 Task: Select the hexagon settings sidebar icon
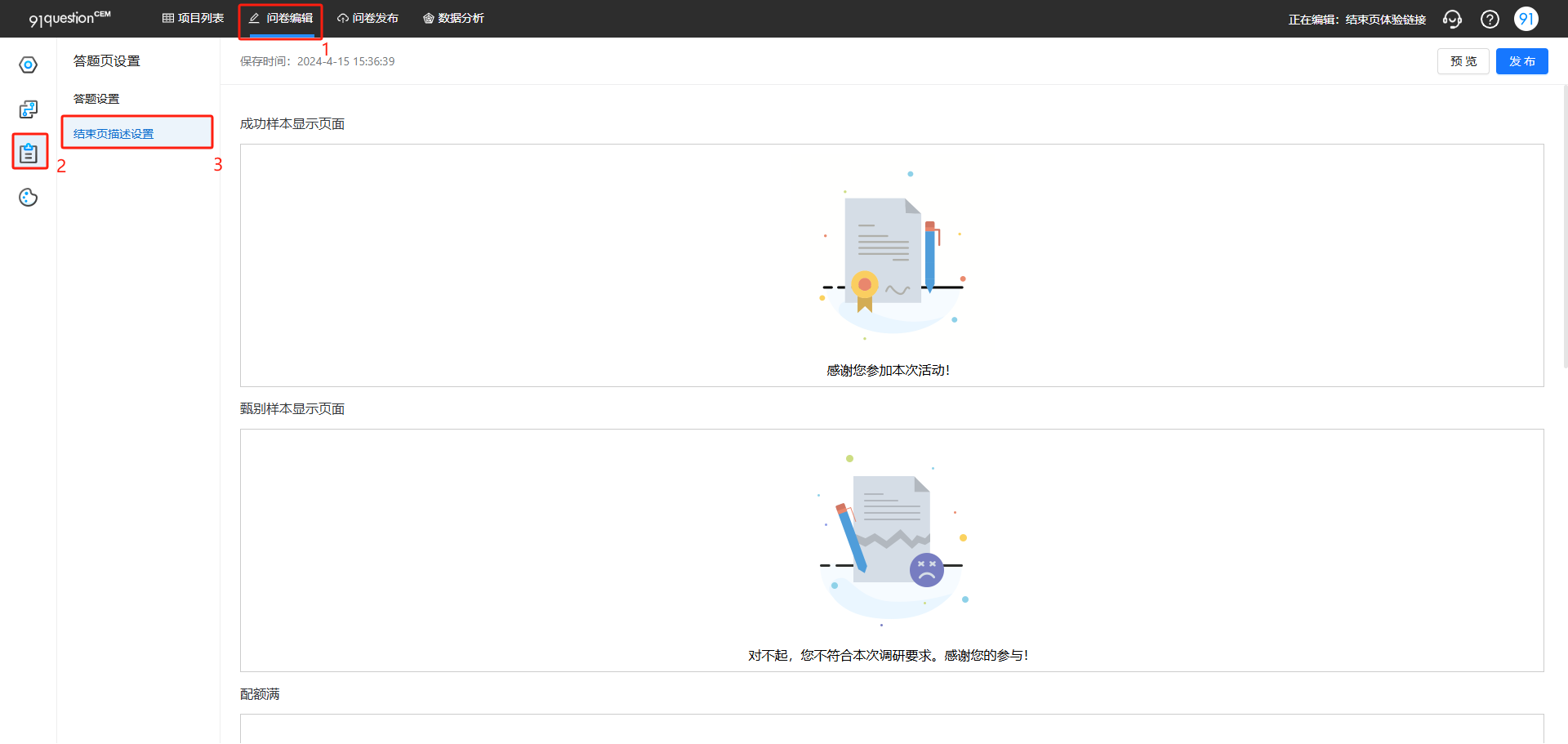coord(29,65)
